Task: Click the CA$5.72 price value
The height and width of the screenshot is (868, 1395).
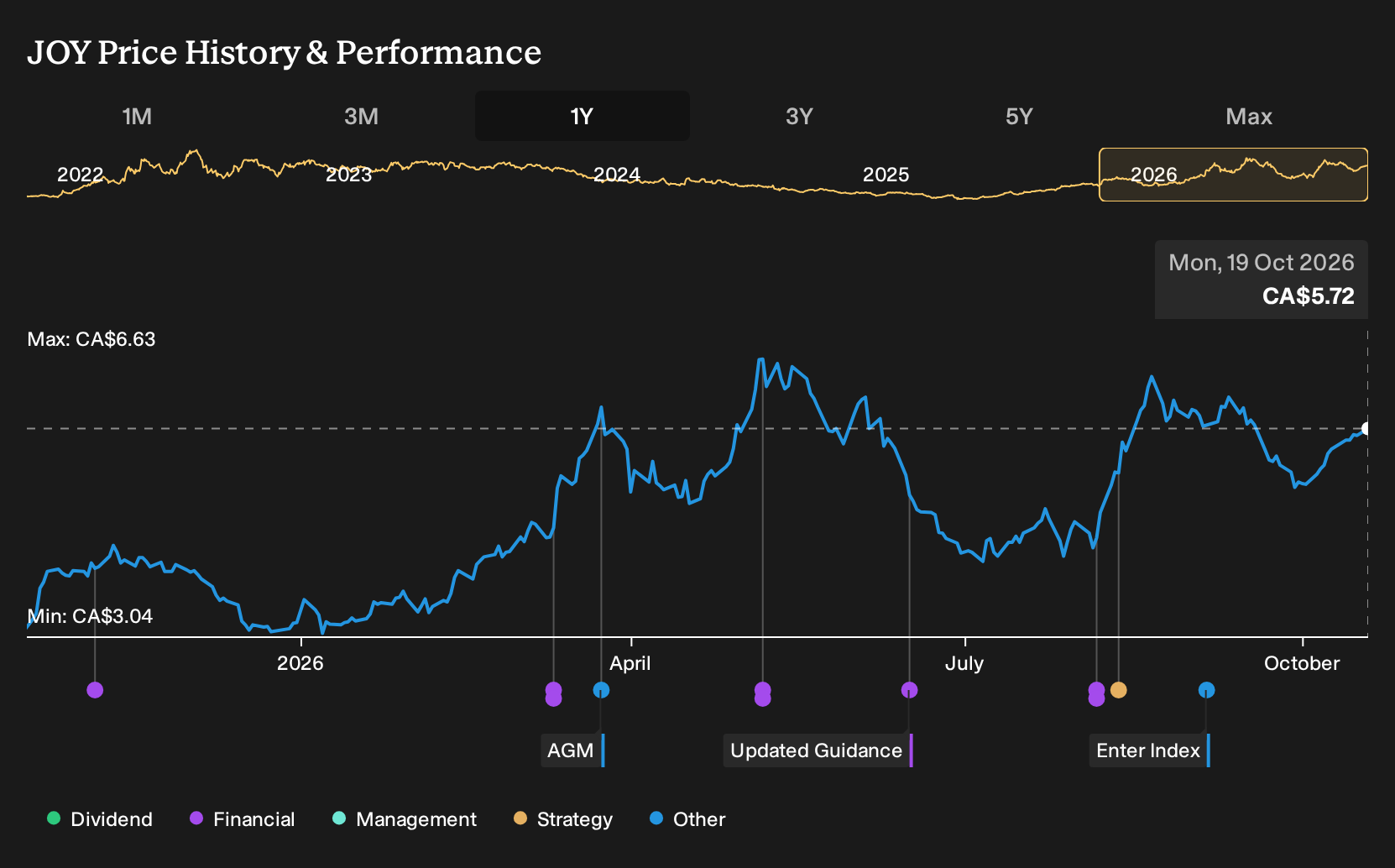Action: tap(1309, 296)
